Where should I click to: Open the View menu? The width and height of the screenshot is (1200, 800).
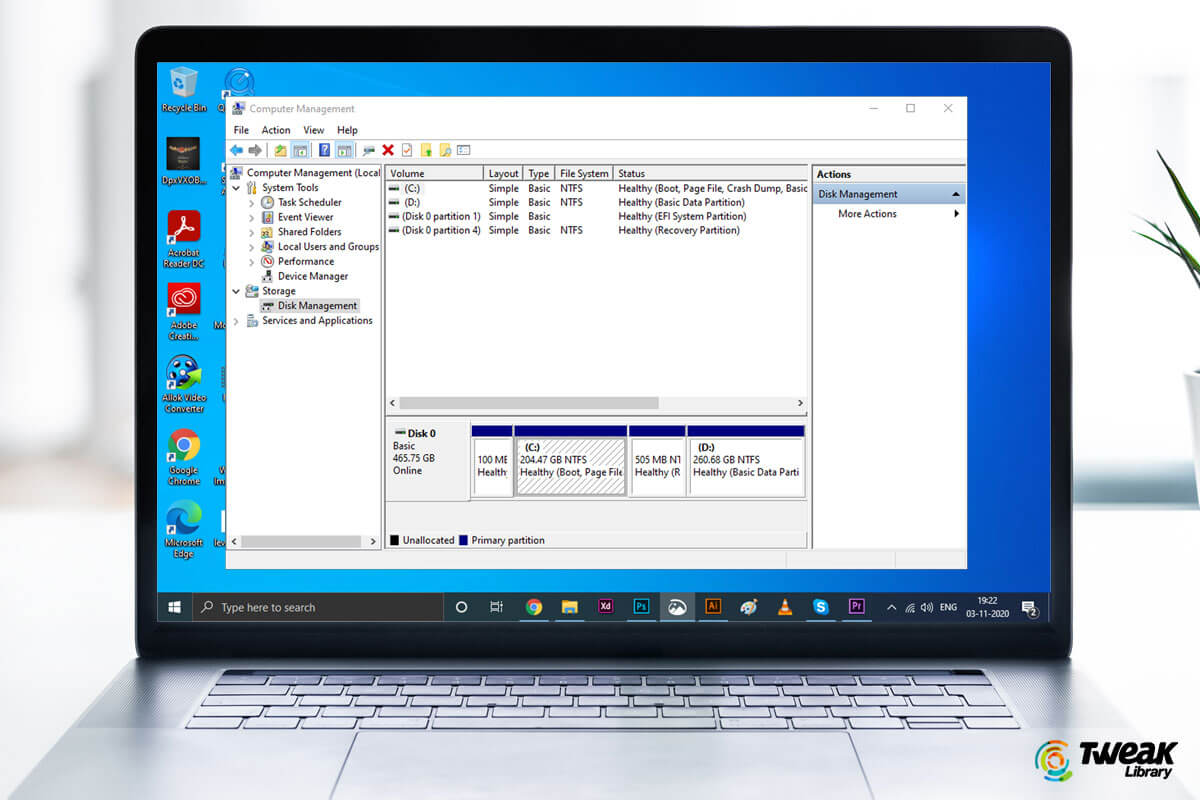pos(313,130)
